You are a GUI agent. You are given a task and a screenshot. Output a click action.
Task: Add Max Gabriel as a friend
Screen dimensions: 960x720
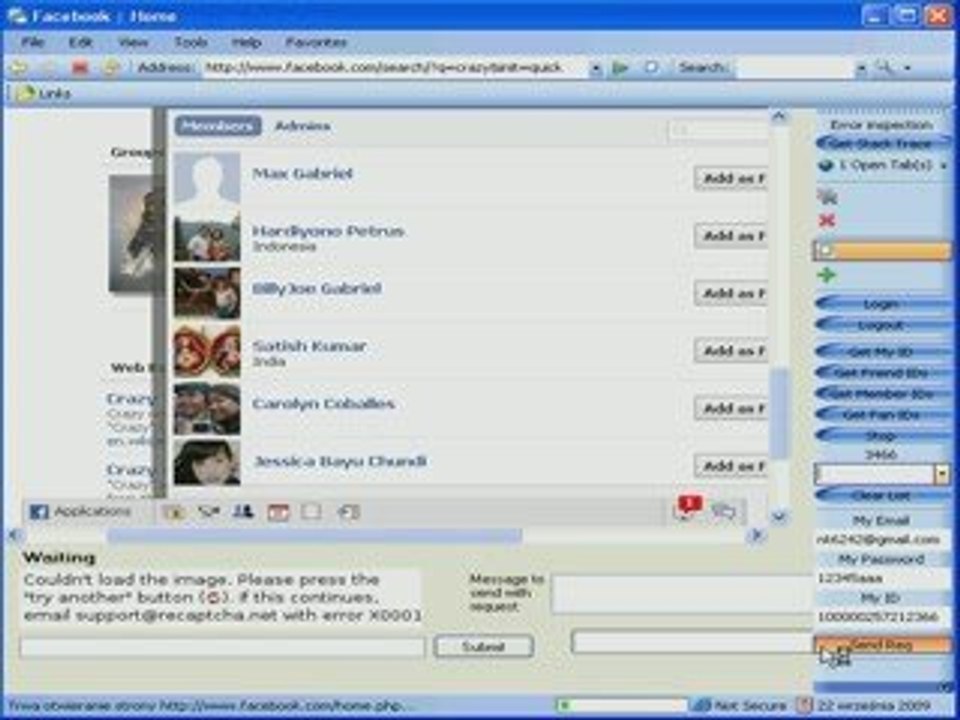click(x=730, y=178)
